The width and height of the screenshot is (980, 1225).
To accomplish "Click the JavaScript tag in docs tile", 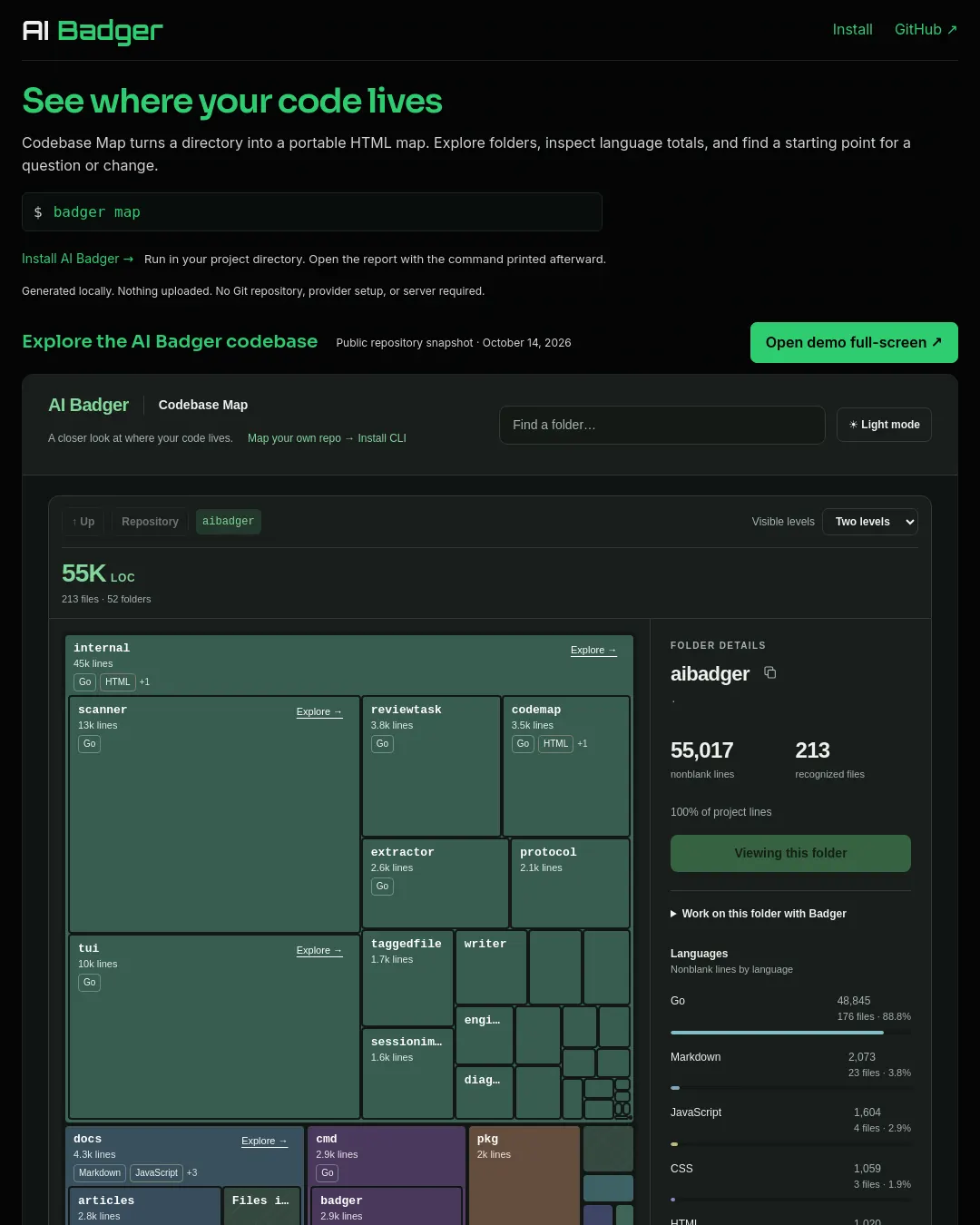I will pyautogui.click(x=156, y=1173).
